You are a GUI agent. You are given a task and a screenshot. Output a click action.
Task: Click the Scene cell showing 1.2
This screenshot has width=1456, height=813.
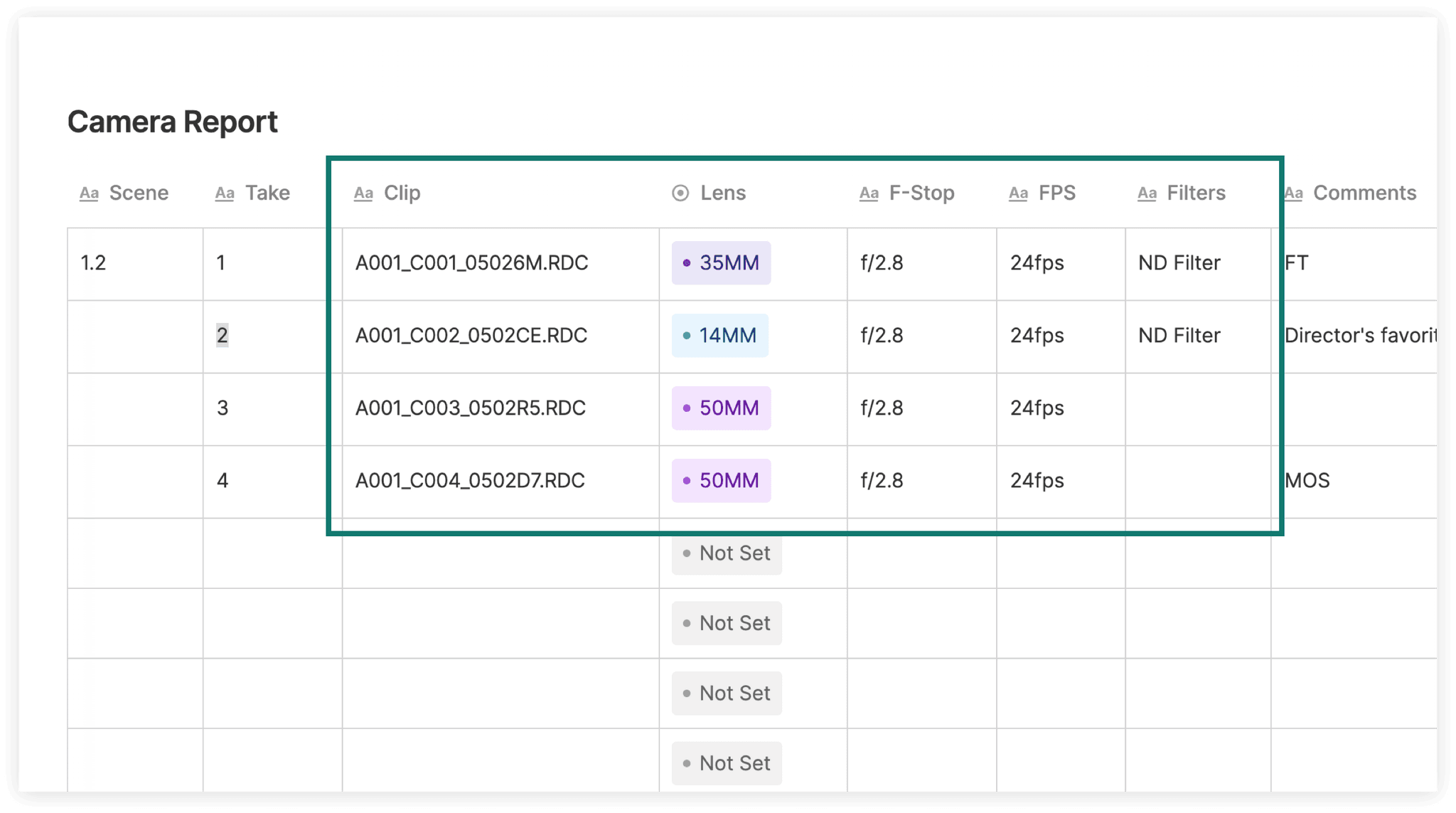click(x=93, y=262)
